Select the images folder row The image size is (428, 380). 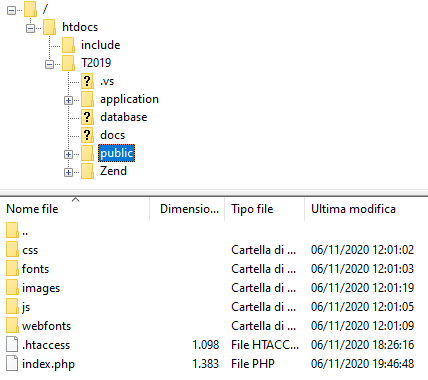point(213,288)
